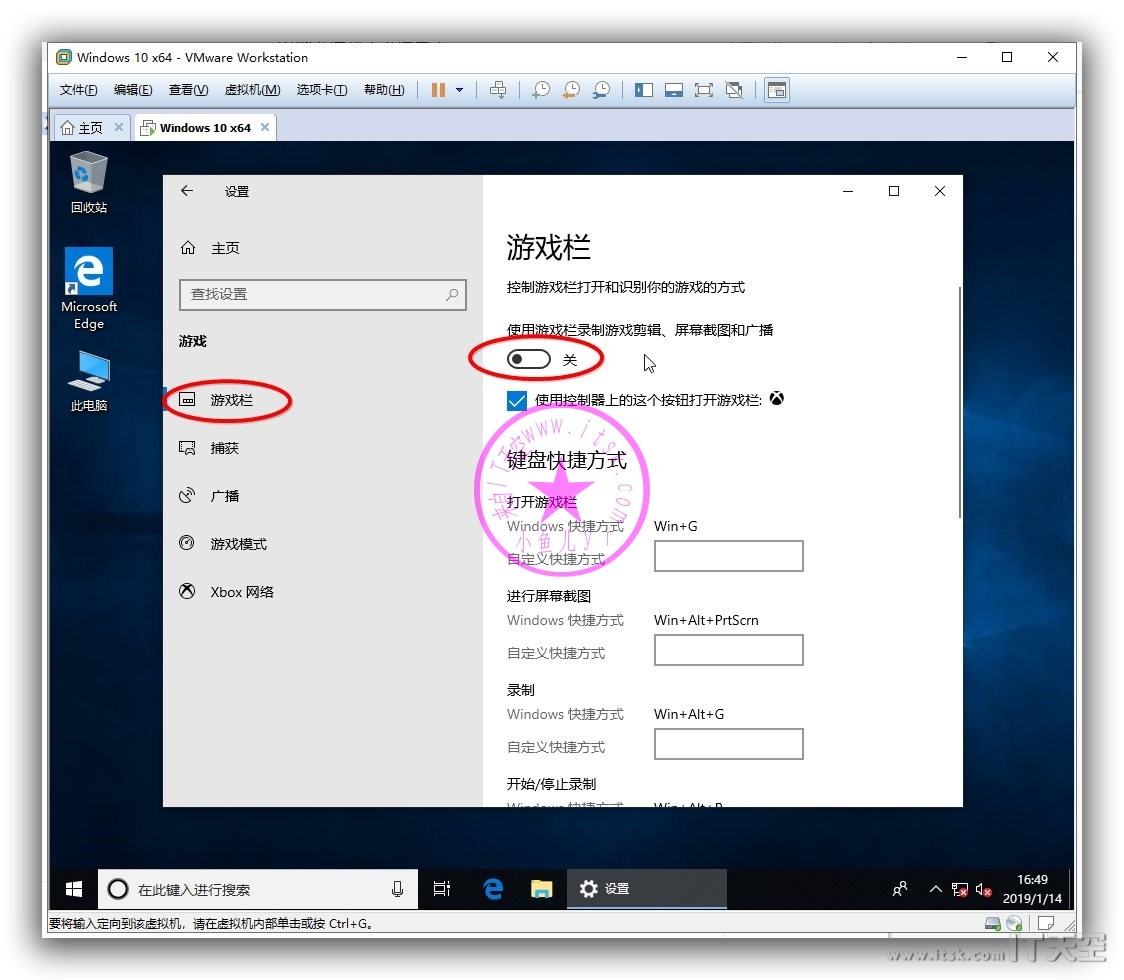The height and width of the screenshot is (980, 1124).
Task: Launch Edge from the taskbar
Action: [x=493, y=890]
